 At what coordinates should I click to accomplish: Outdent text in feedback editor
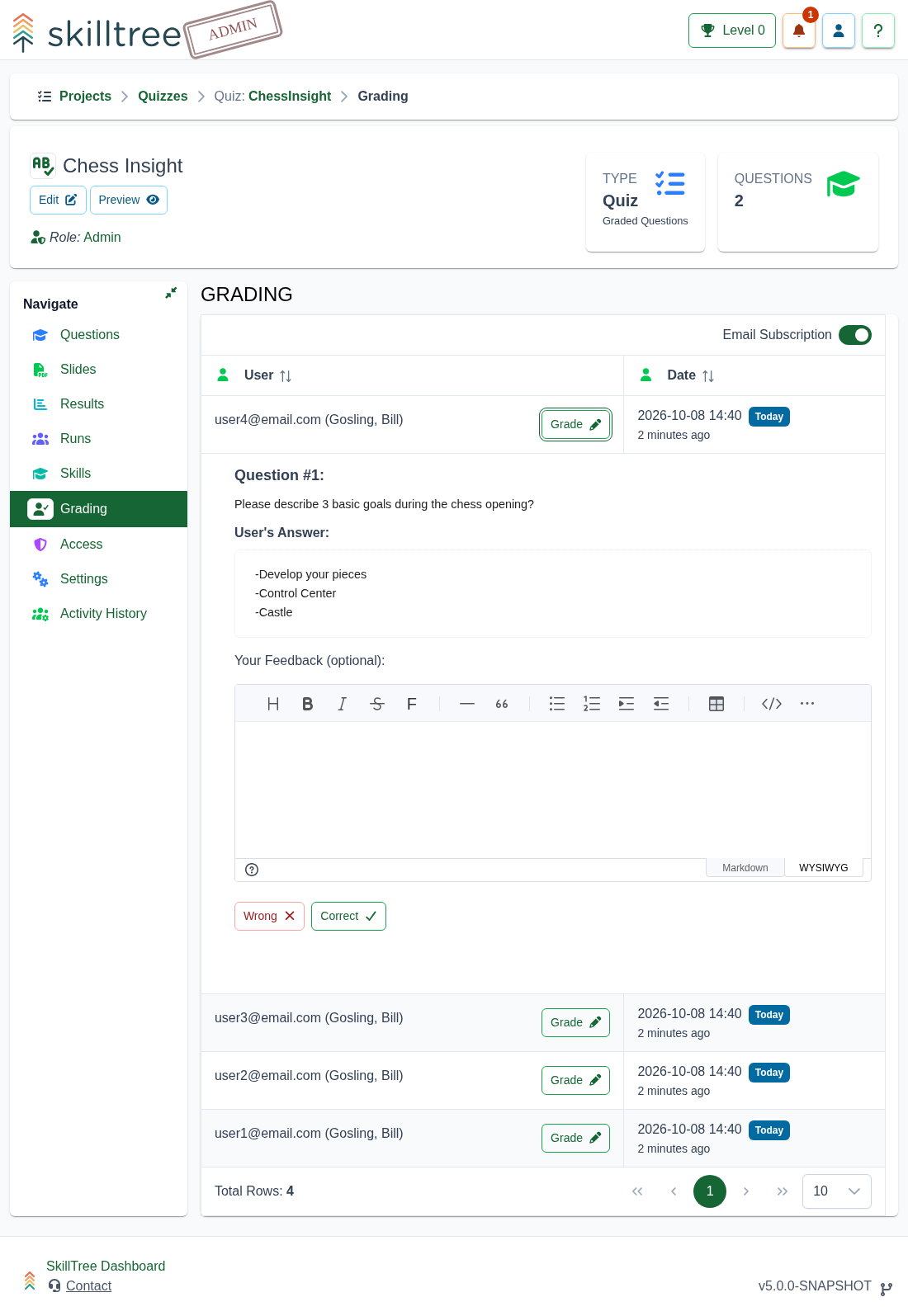pos(661,704)
